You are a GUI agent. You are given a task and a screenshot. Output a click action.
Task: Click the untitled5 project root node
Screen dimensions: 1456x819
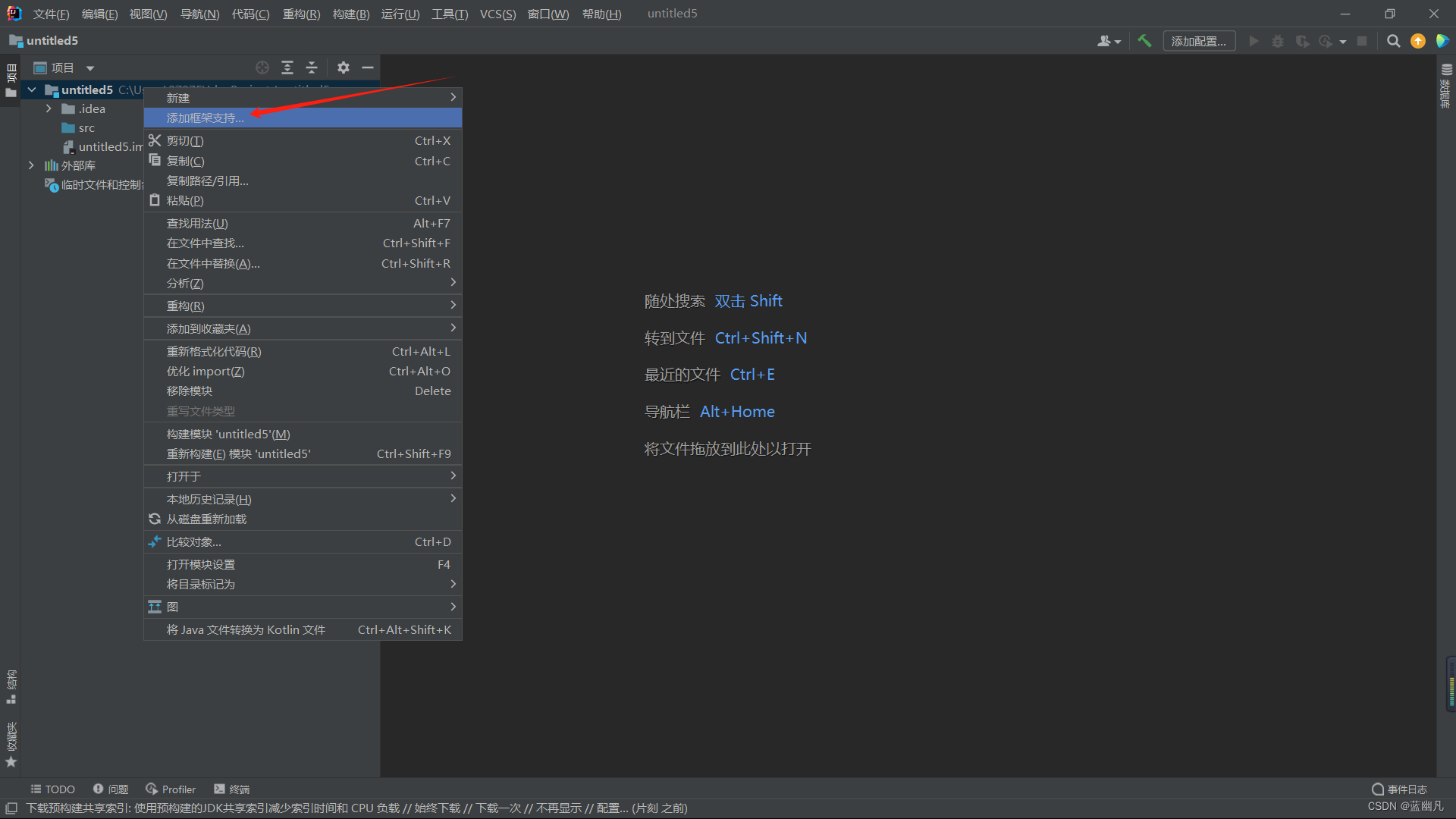[86, 90]
